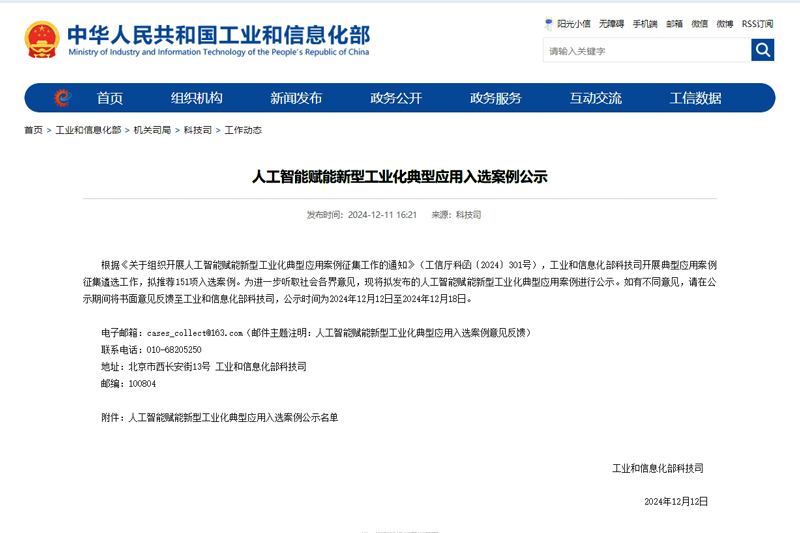
Task: Open the 工信数据 menu item
Action: 696,98
